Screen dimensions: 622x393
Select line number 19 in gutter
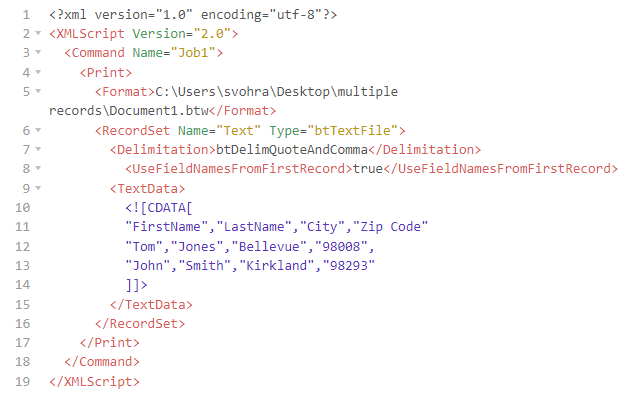[22, 381]
